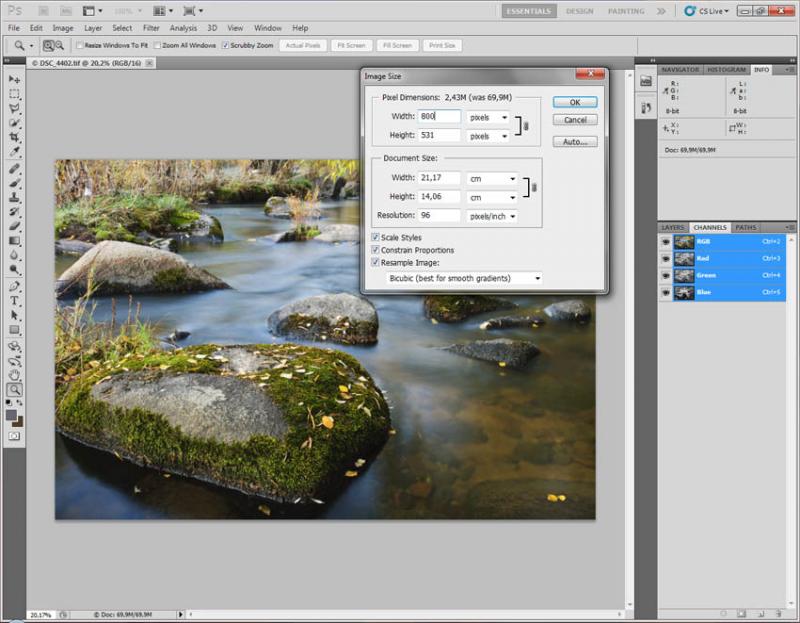The height and width of the screenshot is (623, 800).
Task: Select the Crop tool
Action: (14, 137)
